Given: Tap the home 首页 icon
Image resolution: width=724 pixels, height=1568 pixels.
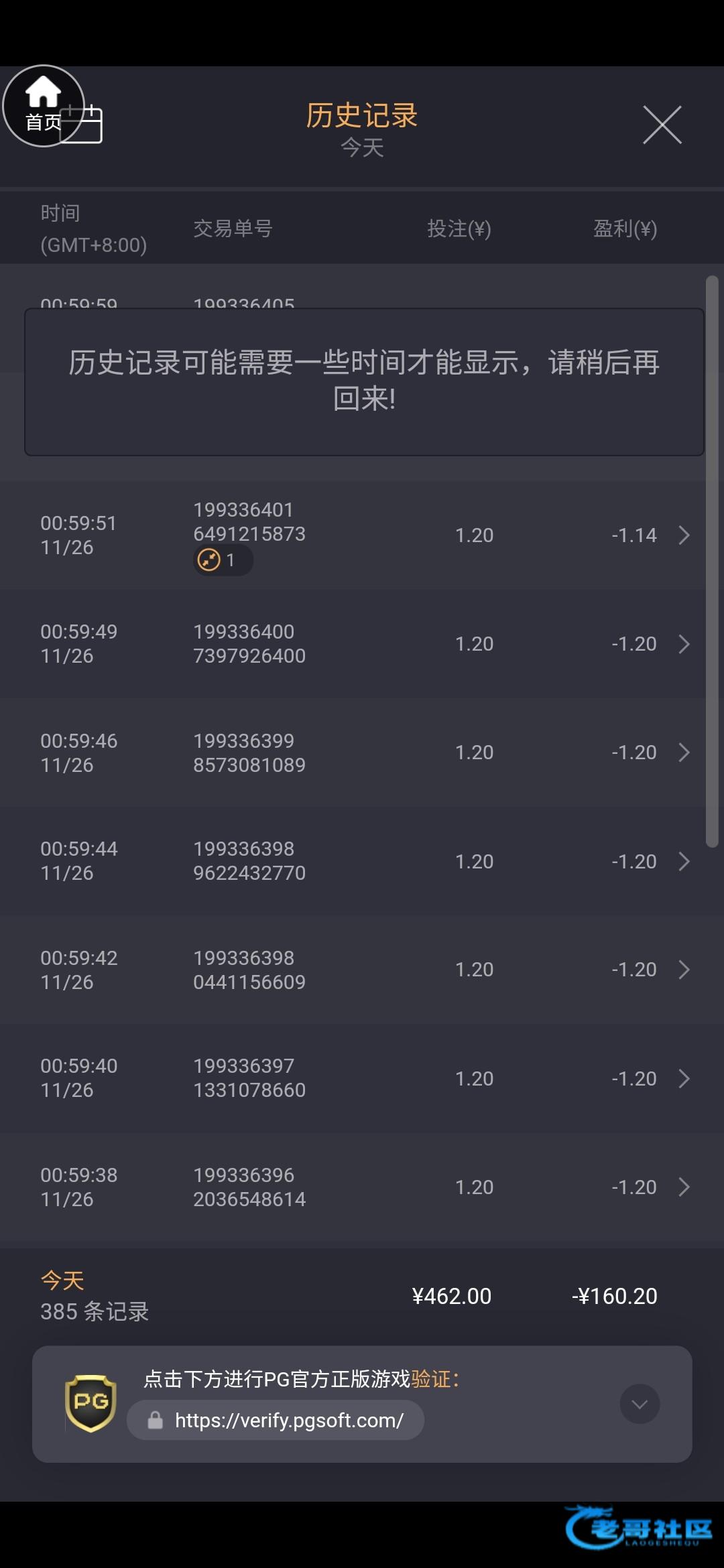Looking at the screenshot, I should pyautogui.click(x=43, y=105).
